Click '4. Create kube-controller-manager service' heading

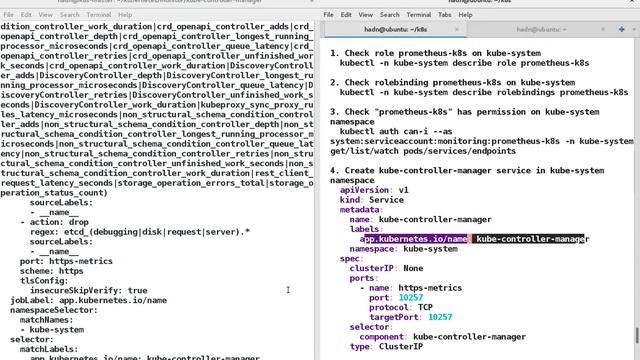[x=467, y=171]
